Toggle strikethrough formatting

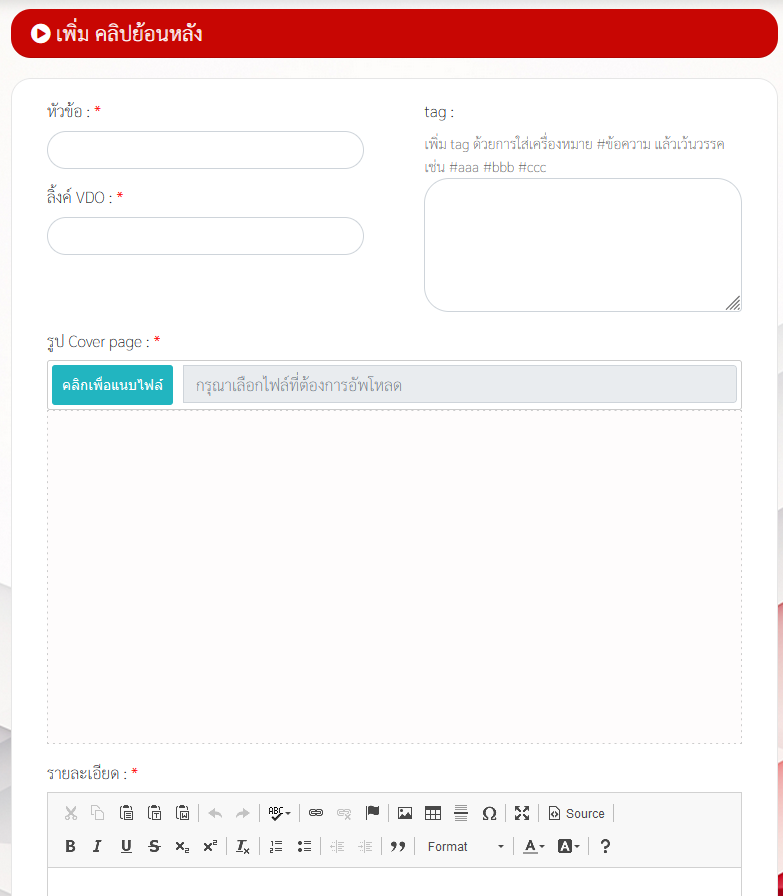coord(154,846)
